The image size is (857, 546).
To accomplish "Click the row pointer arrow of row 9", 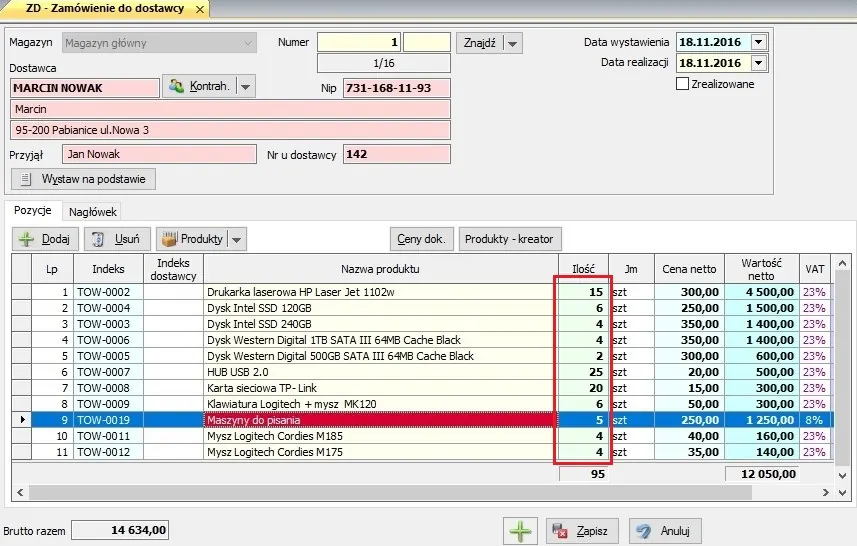I will point(22,420).
